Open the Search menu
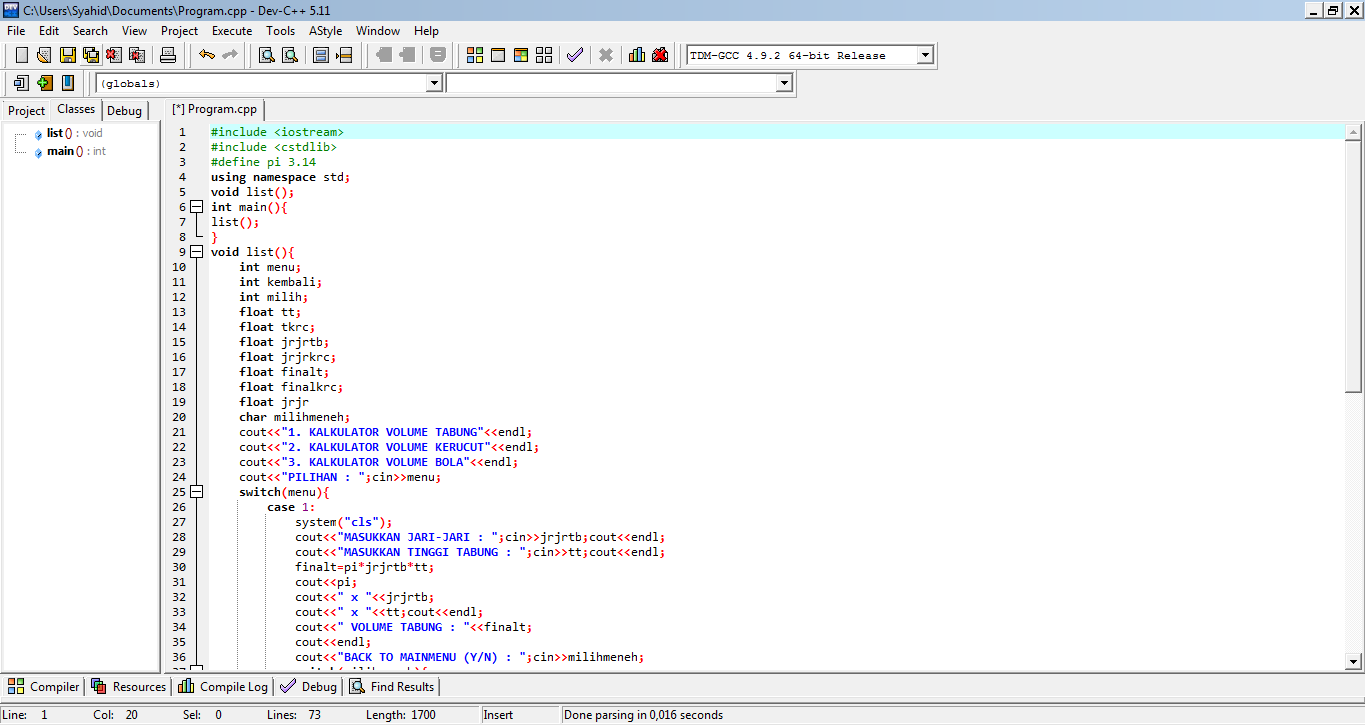The width and height of the screenshot is (1365, 725). (x=90, y=31)
